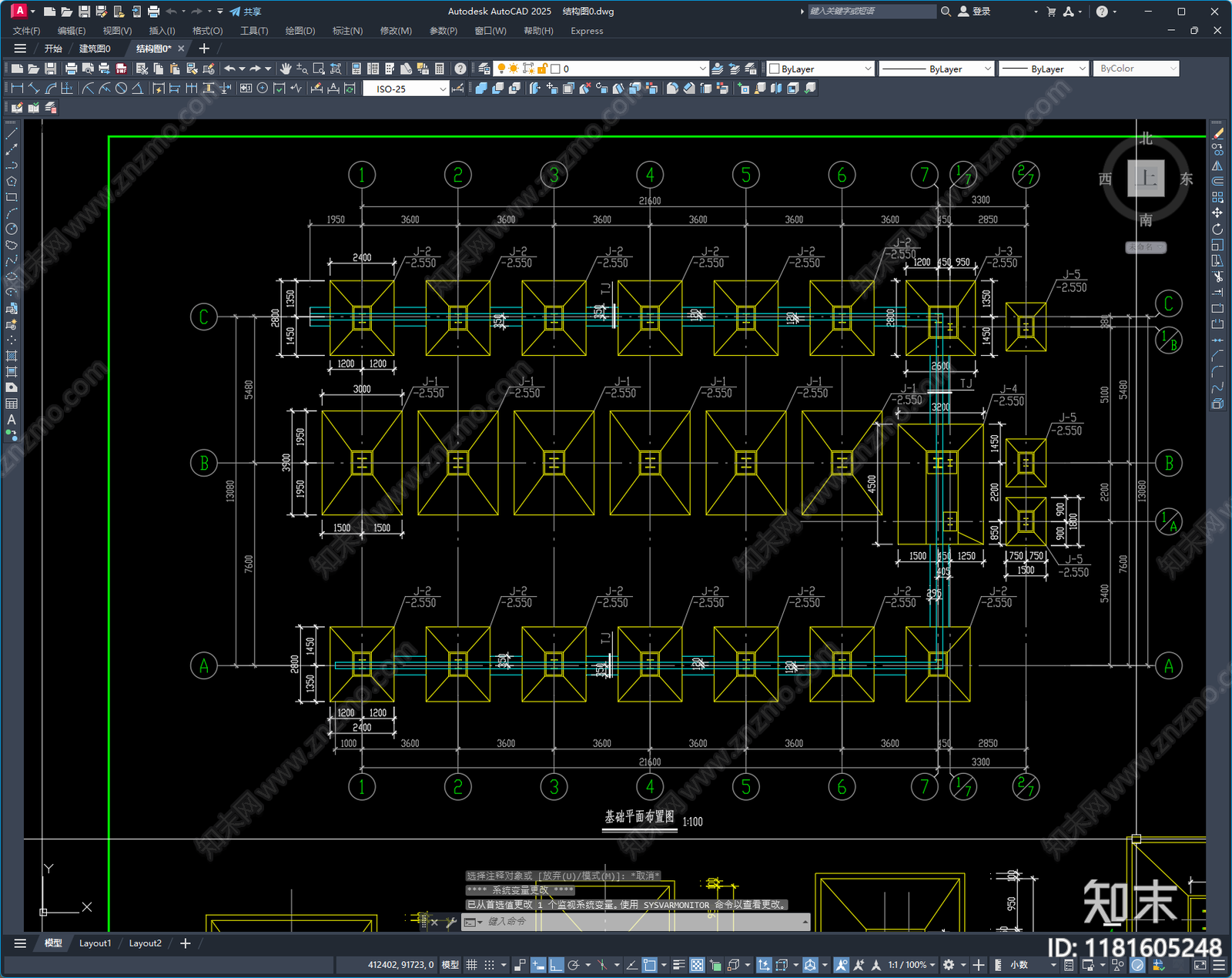The width and height of the screenshot is (1232, 978).
Task: Select the Rotate tool in the right toolbar
Action: pyautogui.click(x=1217, y=229)
